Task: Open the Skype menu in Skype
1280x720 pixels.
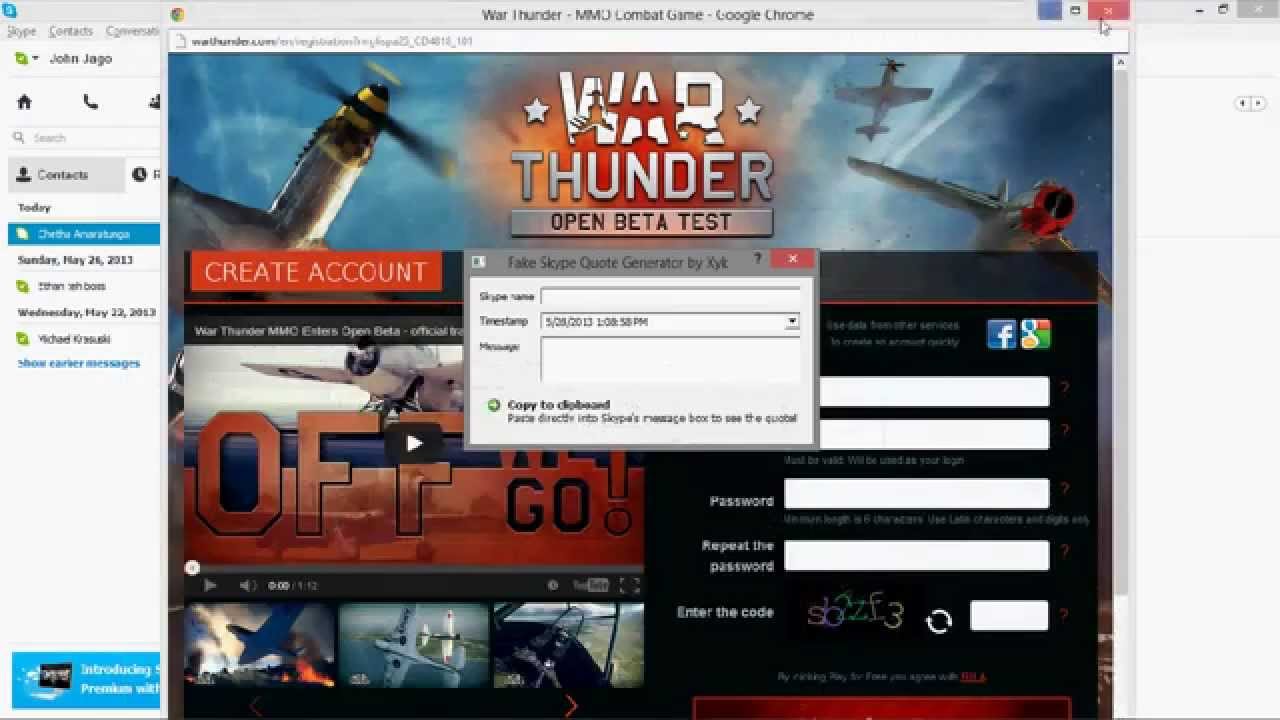Action: pos(21,31)
